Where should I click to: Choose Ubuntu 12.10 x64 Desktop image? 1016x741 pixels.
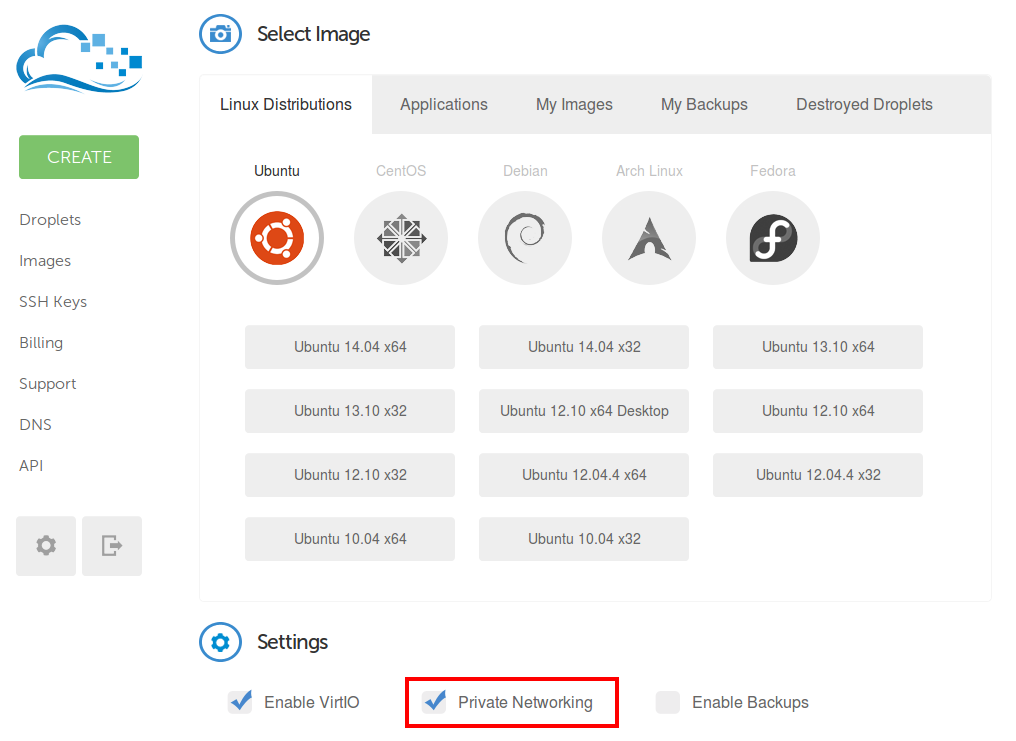click(x=584, y=411)
